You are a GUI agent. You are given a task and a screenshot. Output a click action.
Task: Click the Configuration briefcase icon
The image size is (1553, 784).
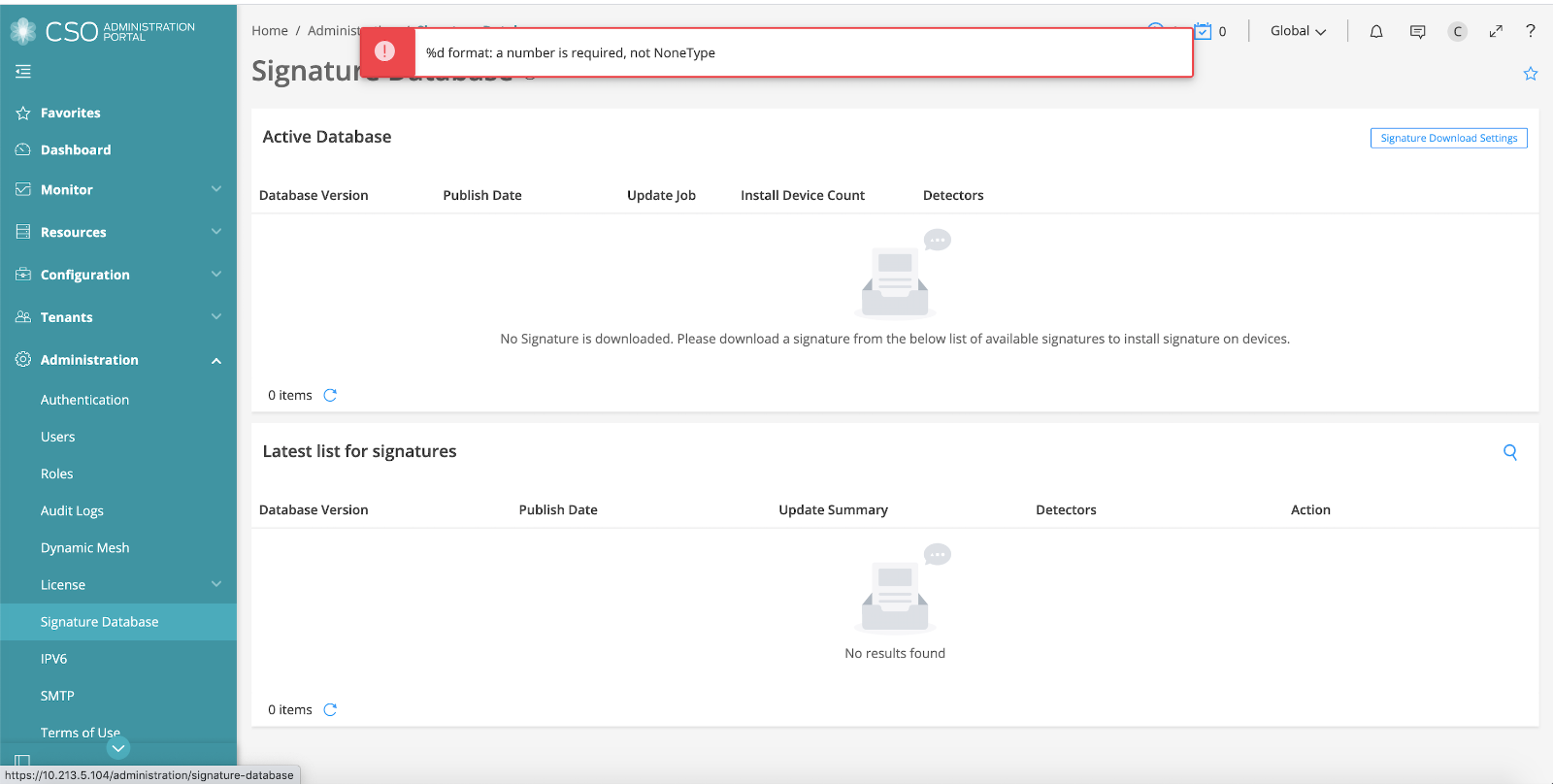coord(23,275)
